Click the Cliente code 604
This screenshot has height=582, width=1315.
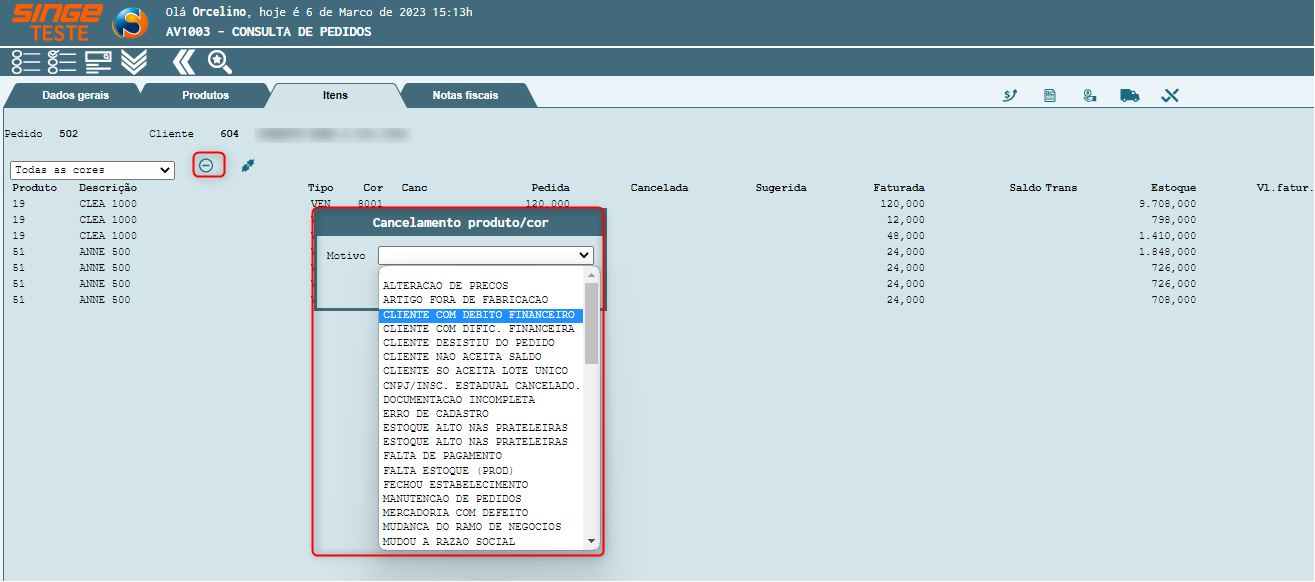(x=230, y=133)
